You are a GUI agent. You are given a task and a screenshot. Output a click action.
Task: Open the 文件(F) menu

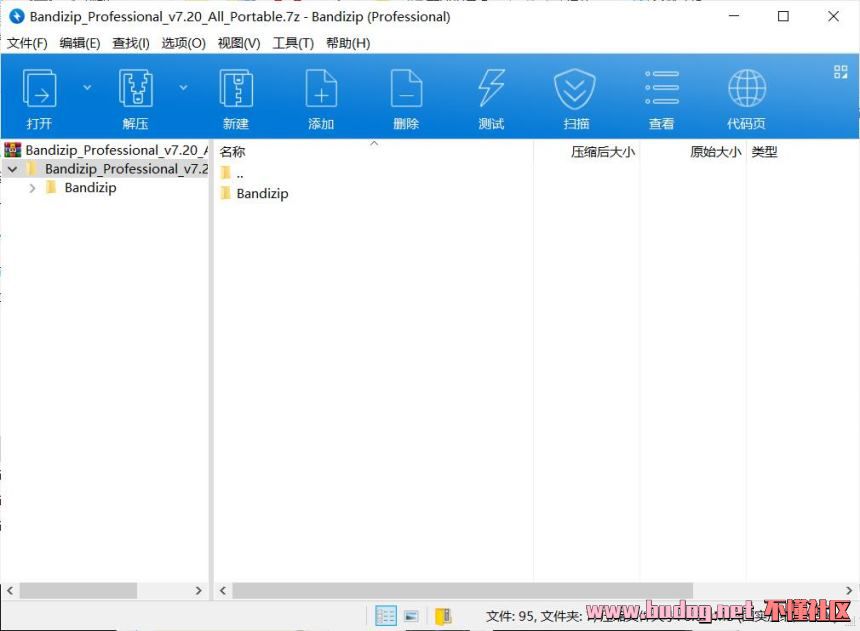click(x=27, y=43)
